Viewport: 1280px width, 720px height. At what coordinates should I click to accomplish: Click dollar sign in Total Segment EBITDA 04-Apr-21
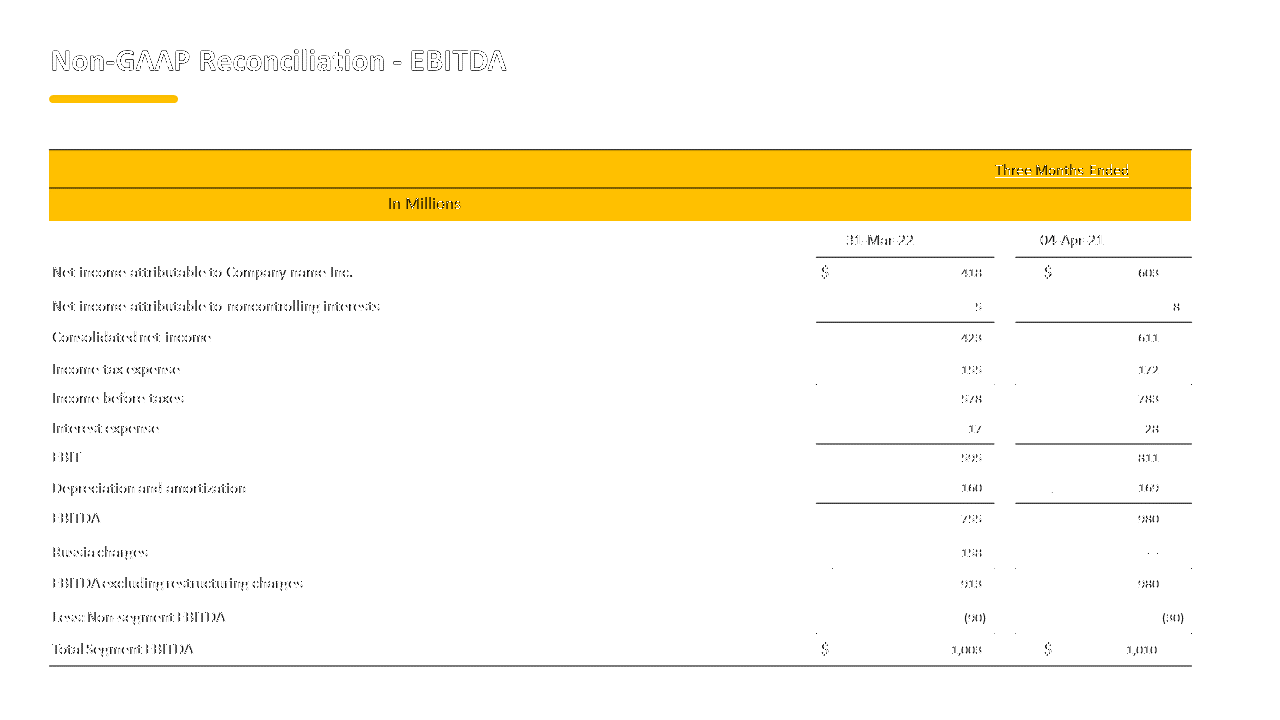click(x=1047, y=649)
